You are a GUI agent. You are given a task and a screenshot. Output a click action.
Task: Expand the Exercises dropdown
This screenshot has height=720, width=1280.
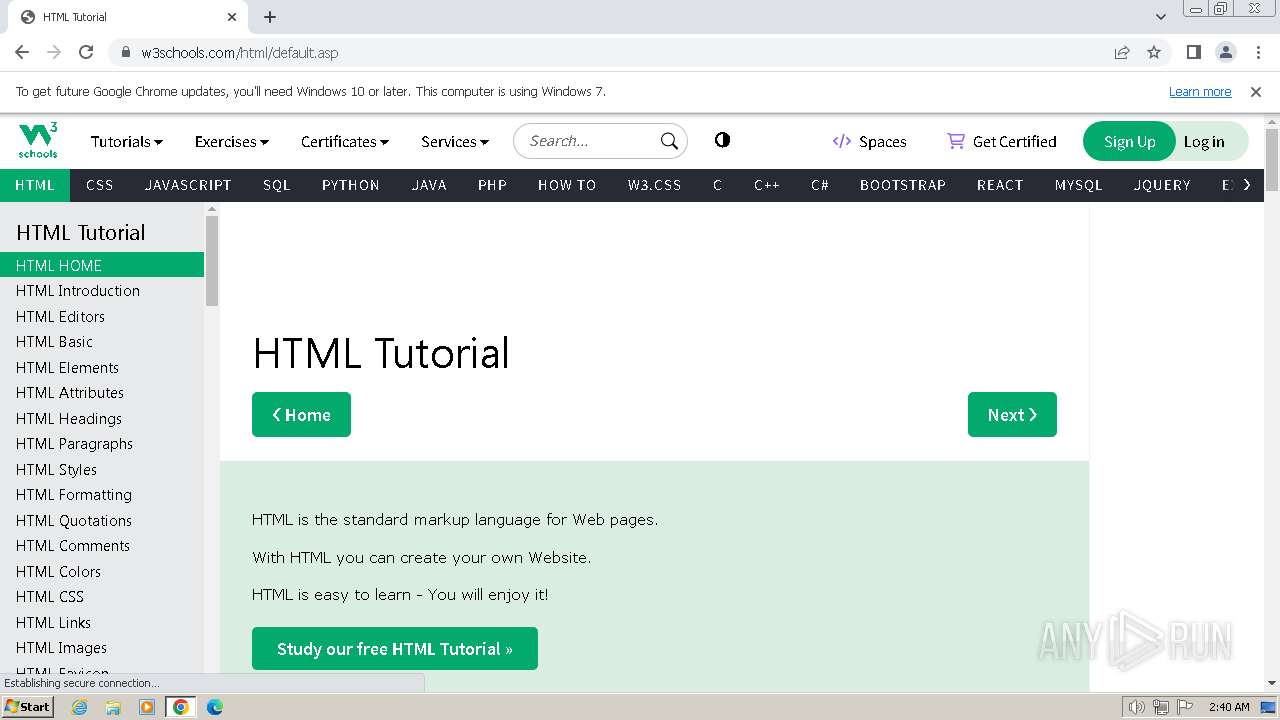tap(232, 141)
